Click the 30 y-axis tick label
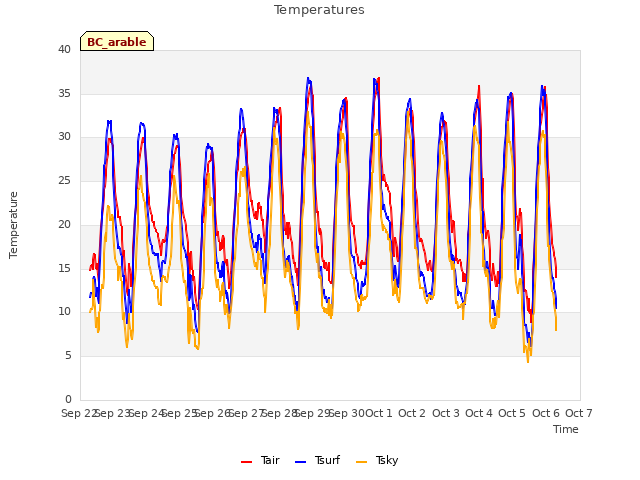Viewport: 640px width, 480px height. tap(64, 137)
